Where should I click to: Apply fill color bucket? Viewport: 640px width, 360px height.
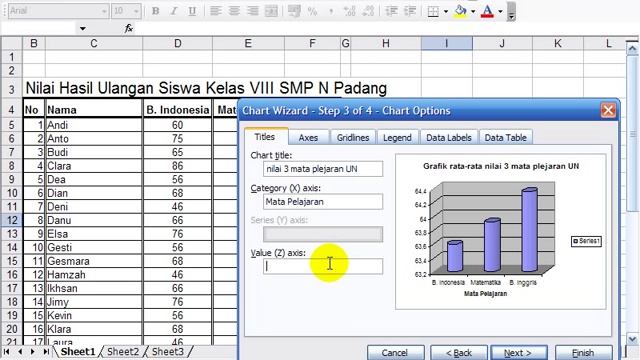point(461,11)
